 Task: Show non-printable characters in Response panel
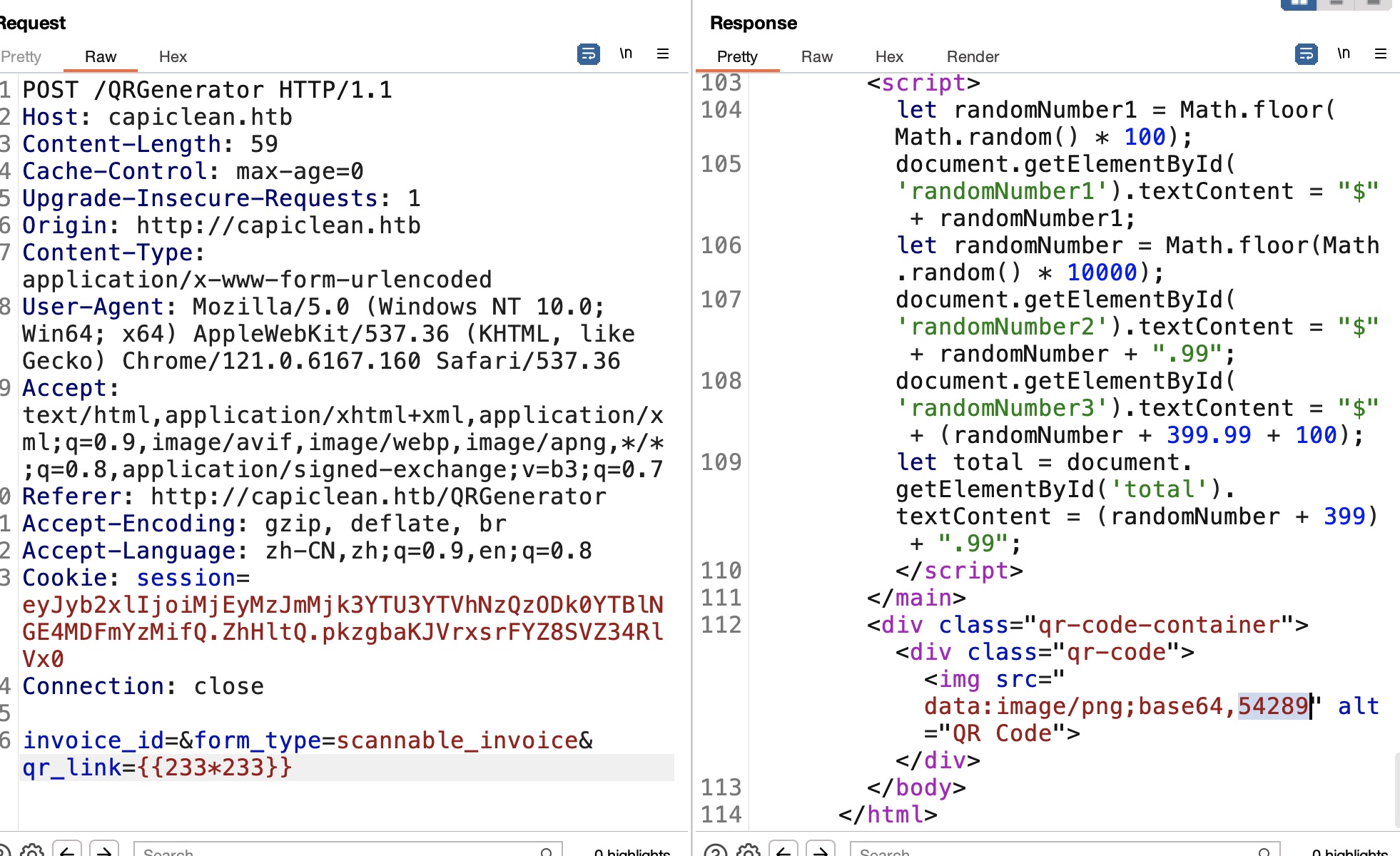coord(1344,54)
